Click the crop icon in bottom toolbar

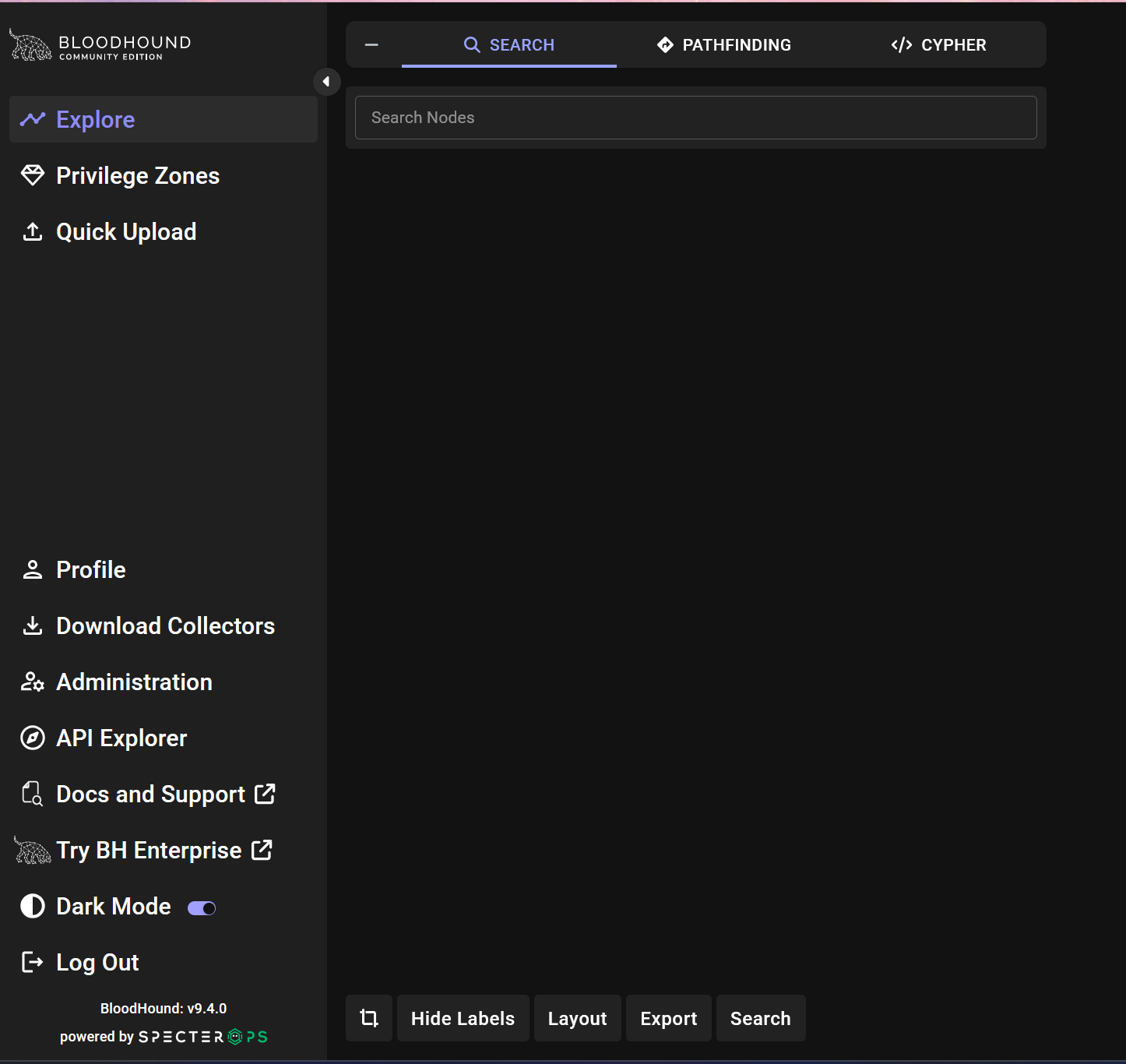[x=369, y=1018]
